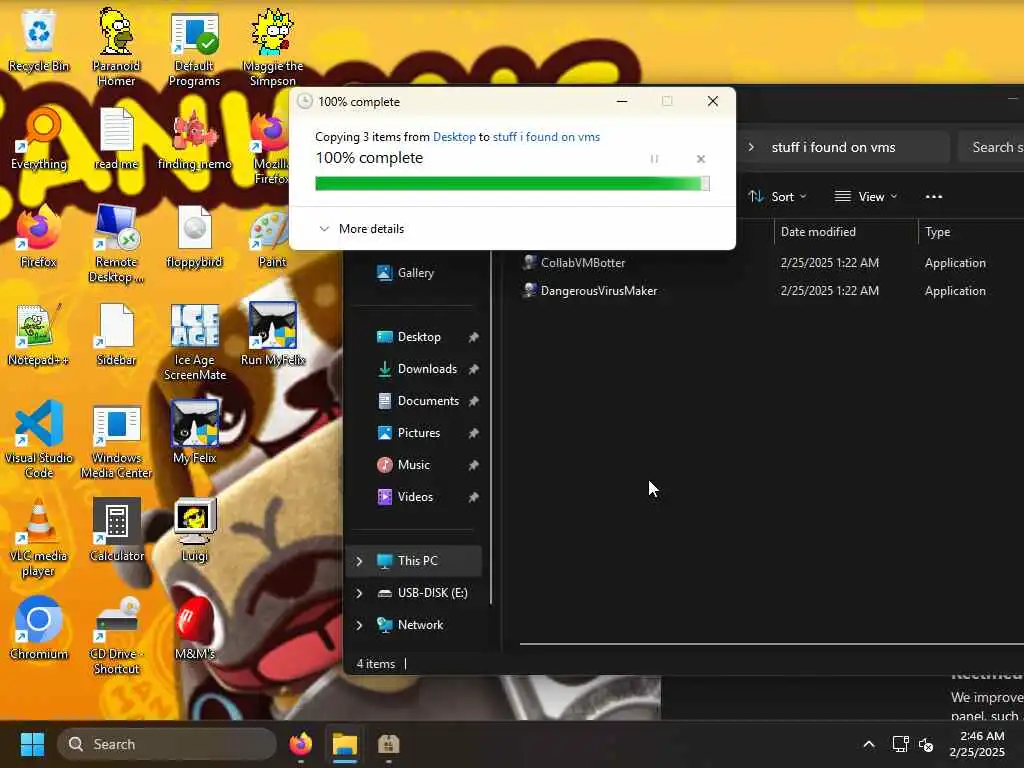Select the Paint desktop shortcut
This screenshot has width=1024, height=768.
(x=272, y=236)
